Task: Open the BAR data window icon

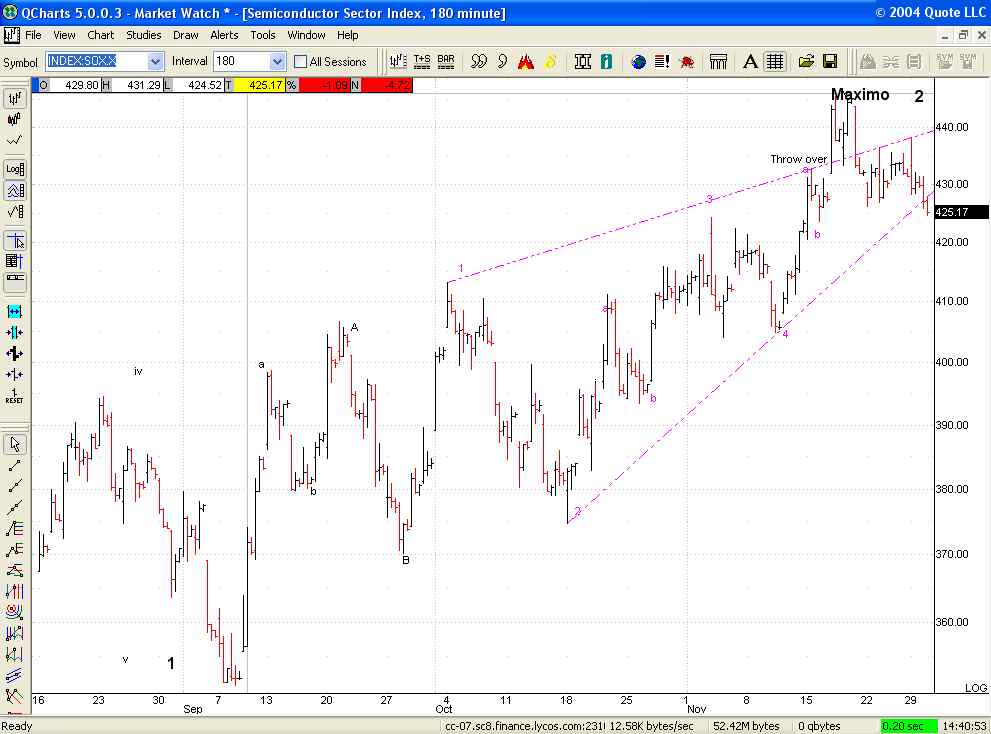Action: tap(446, 61)
